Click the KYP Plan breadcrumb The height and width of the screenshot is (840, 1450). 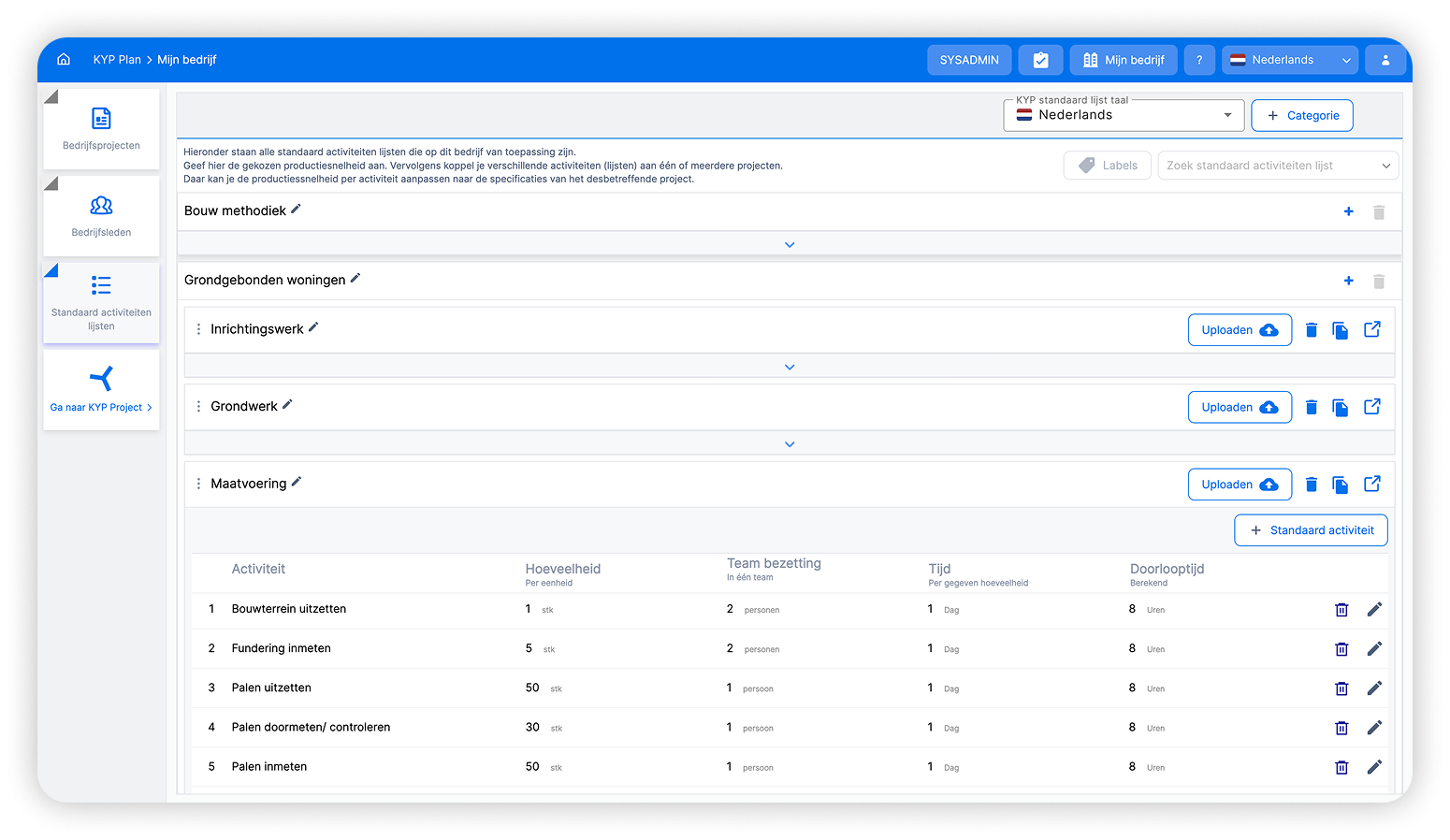pos(117,60)
